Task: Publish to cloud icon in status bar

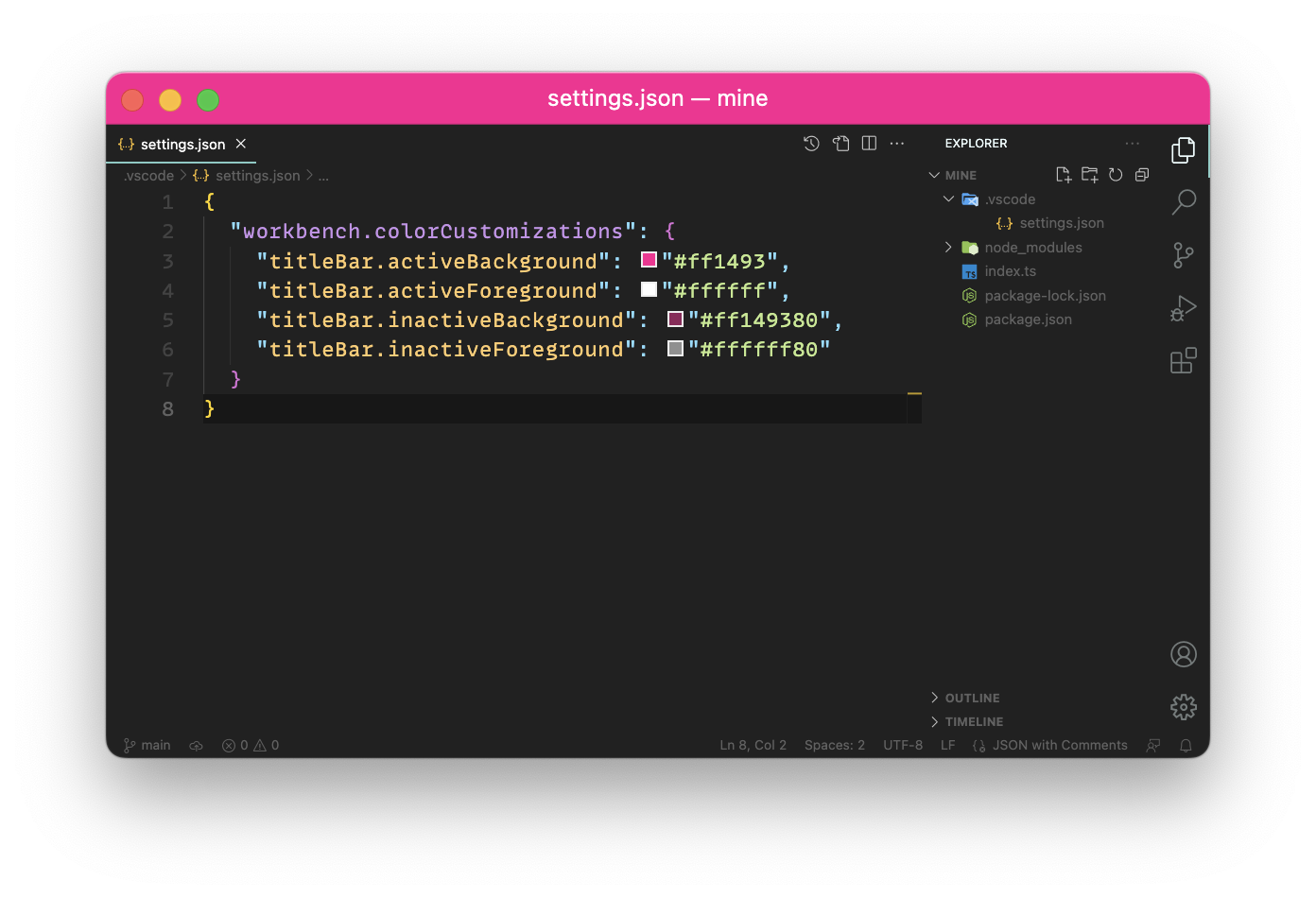Action: click(196, 745)
